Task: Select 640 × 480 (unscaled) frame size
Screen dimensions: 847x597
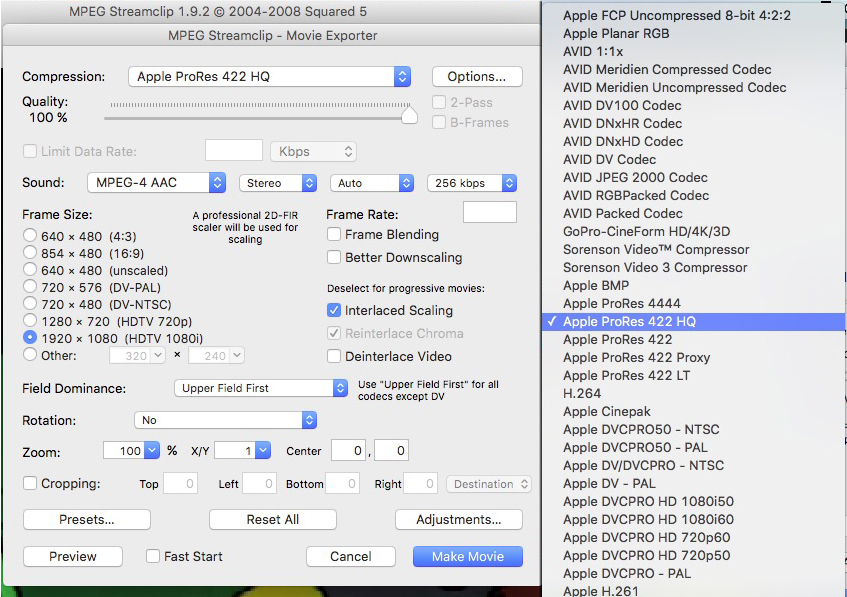Action: 30,270
